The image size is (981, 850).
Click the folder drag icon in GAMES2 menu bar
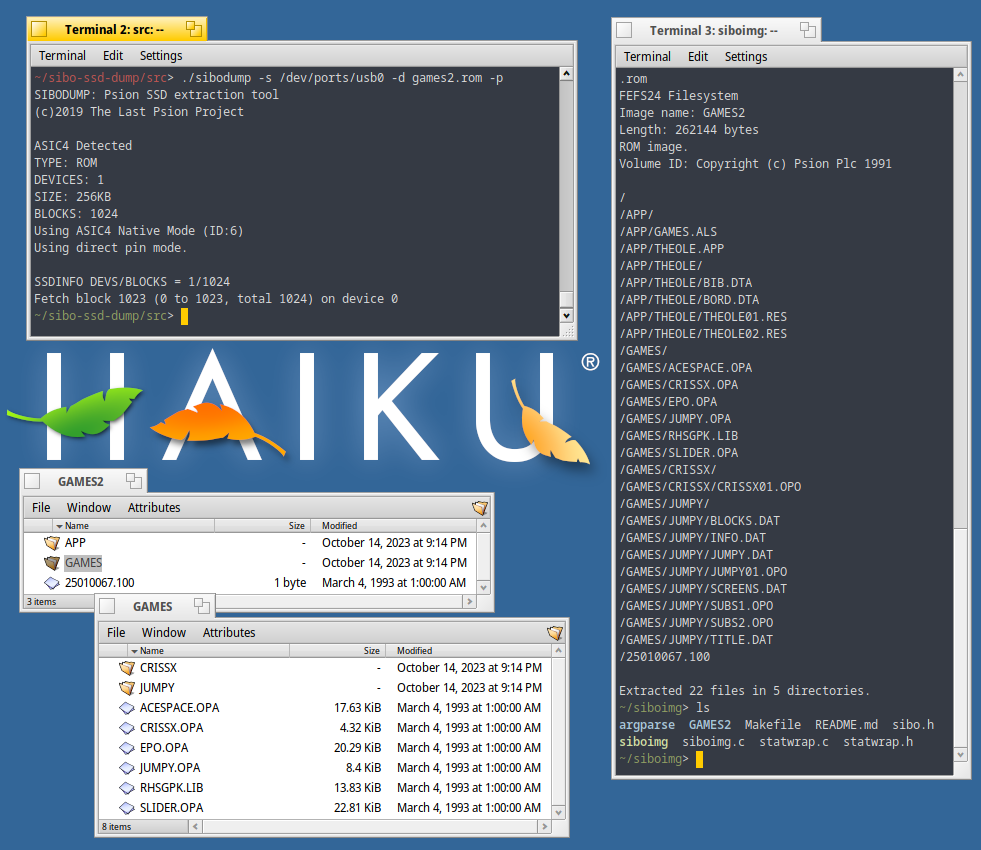click(480, 508)
